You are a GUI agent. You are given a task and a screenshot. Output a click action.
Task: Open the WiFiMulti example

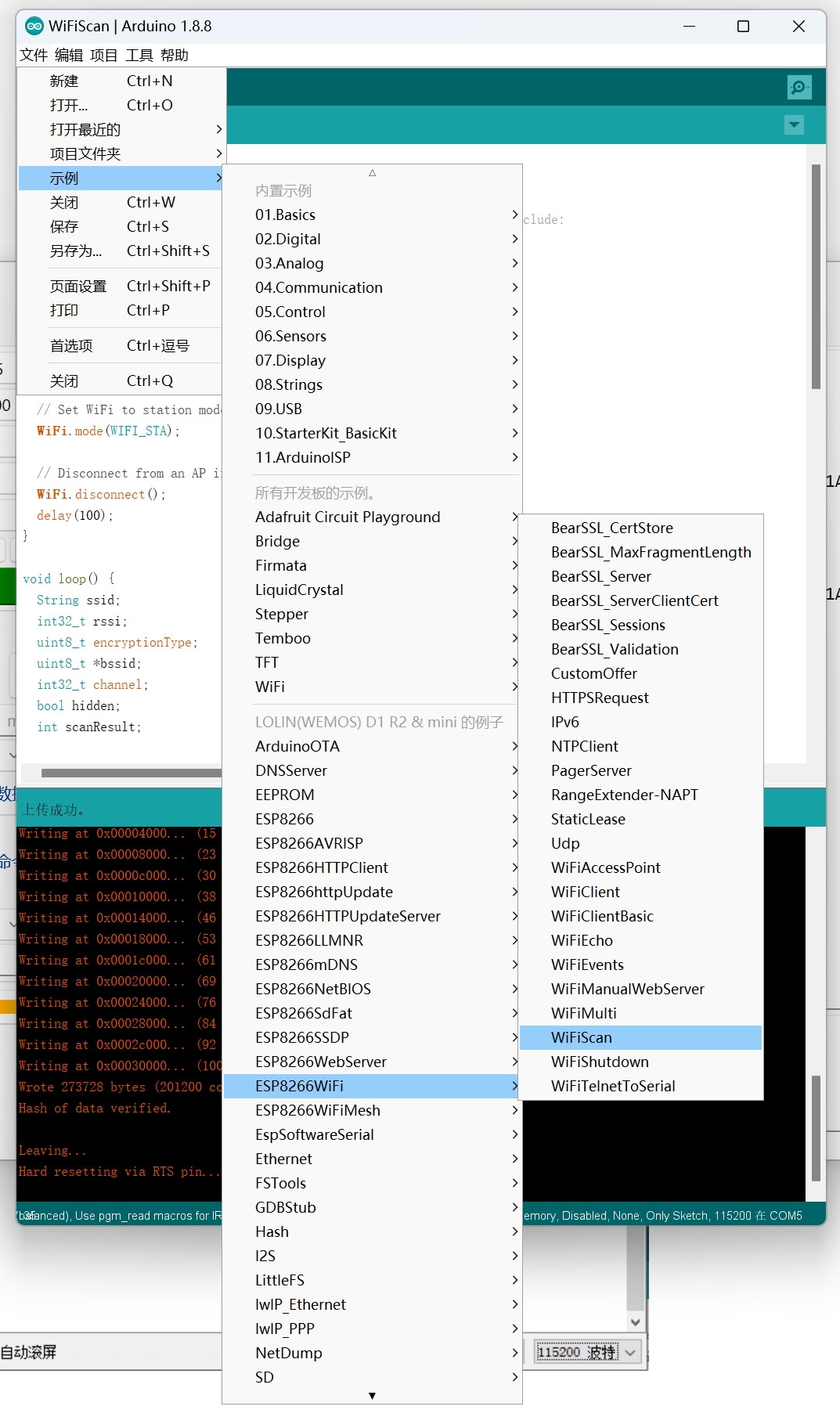tap(641, 1013)
